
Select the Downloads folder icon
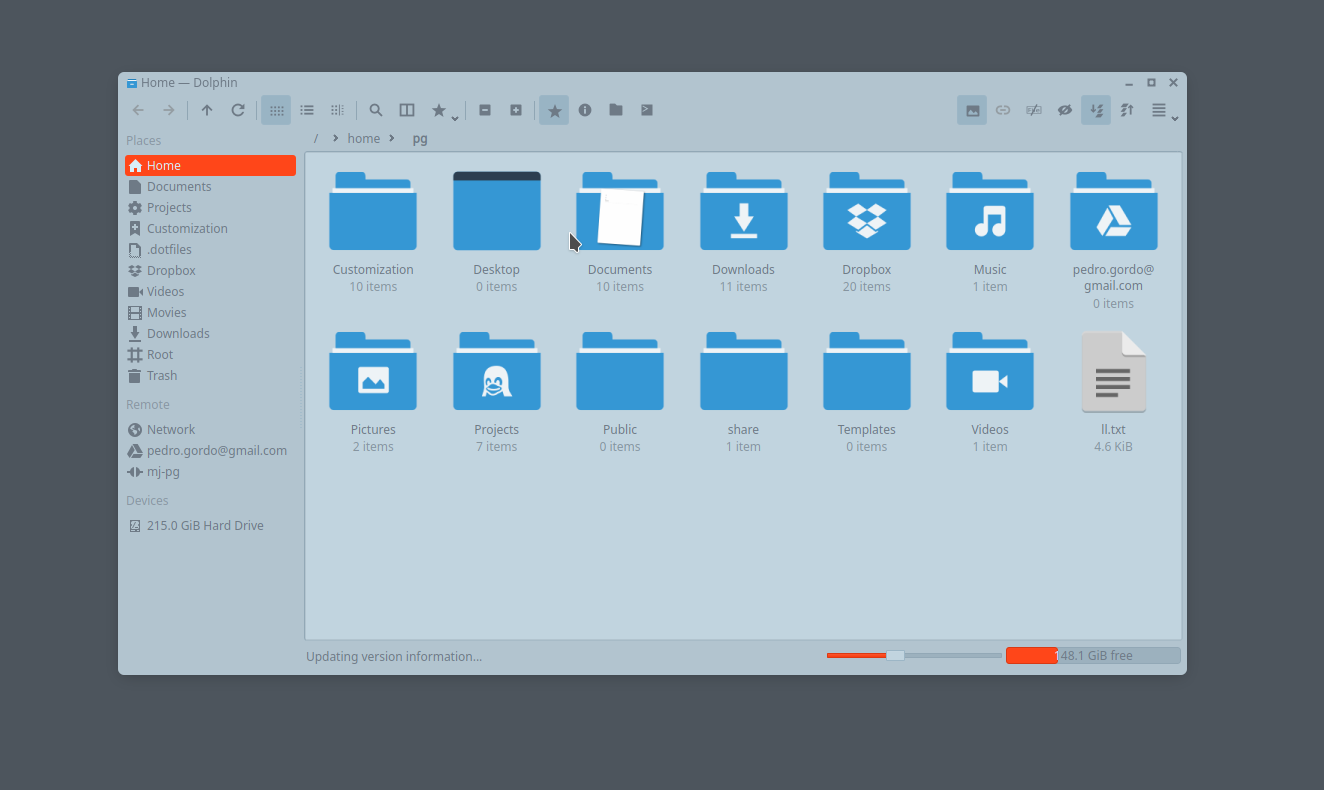tap(744, 211)
